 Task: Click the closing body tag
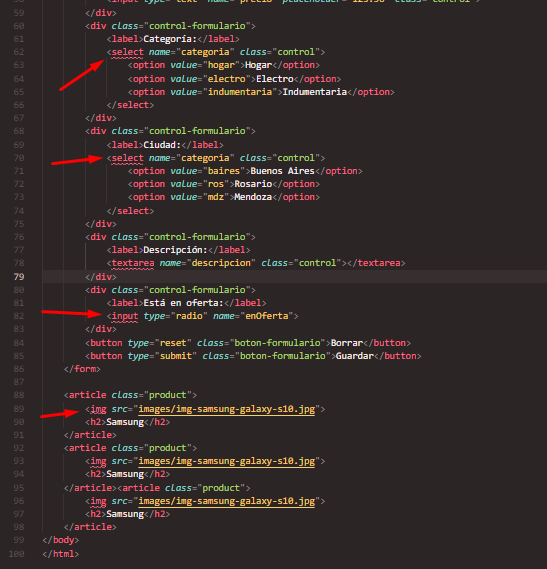[x=61, y=540]
